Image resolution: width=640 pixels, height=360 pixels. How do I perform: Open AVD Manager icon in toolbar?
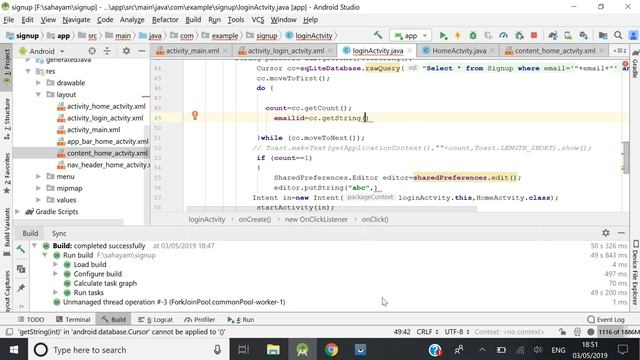(568, 36)
